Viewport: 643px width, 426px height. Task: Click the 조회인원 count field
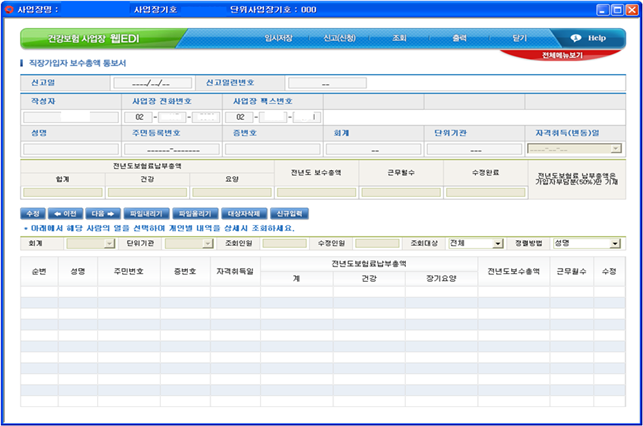pyautogui.click(x=284, y=244)
